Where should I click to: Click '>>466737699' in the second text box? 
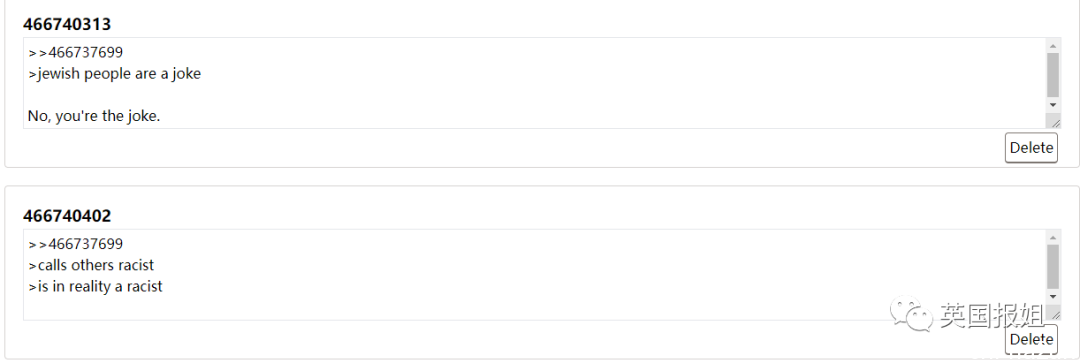76,244
